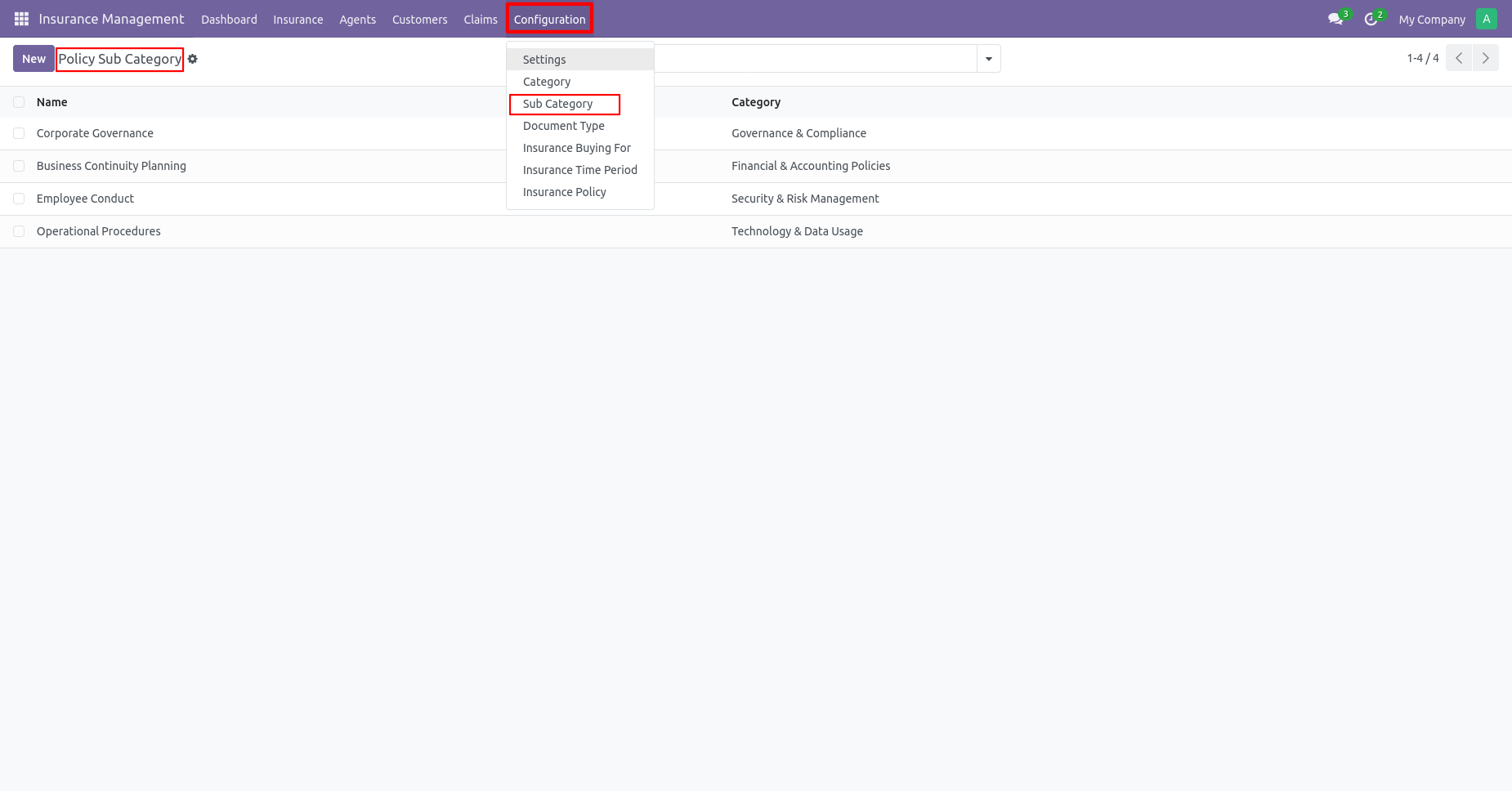This screenshot has height=791, width=1512.
Task: Open the Agents menu
Action: (358, 20)
